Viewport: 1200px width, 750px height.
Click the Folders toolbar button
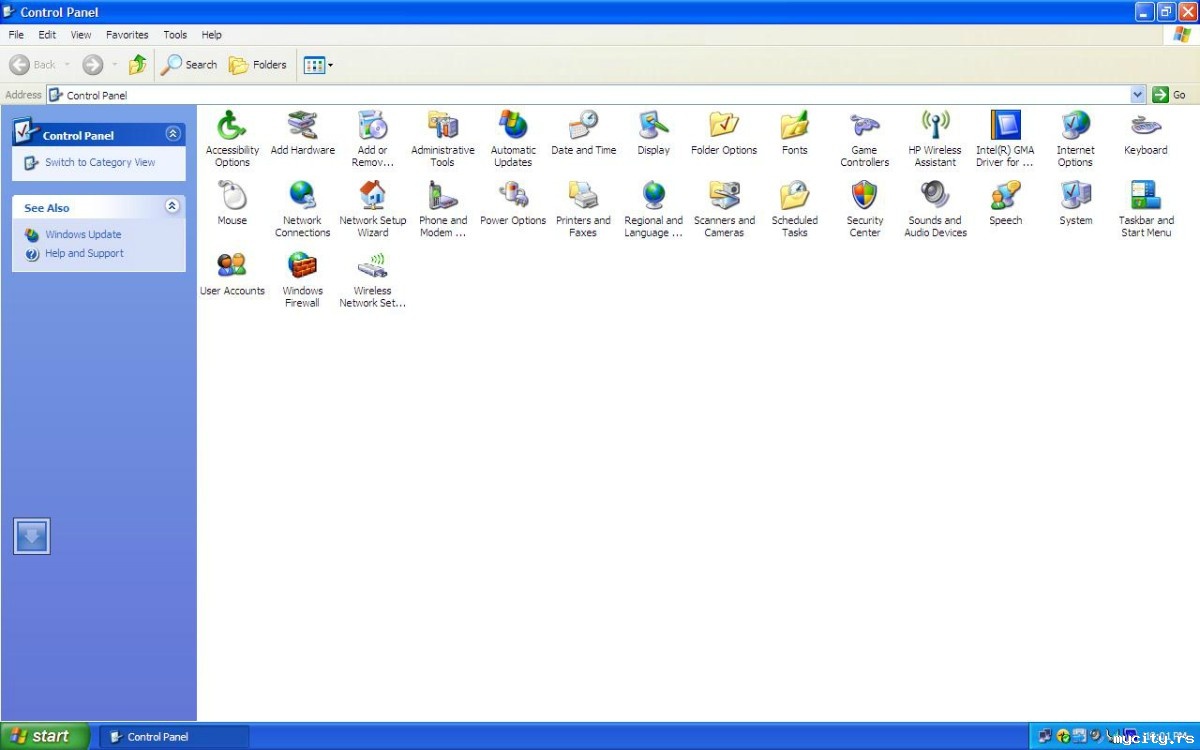(x=258, y=65)
